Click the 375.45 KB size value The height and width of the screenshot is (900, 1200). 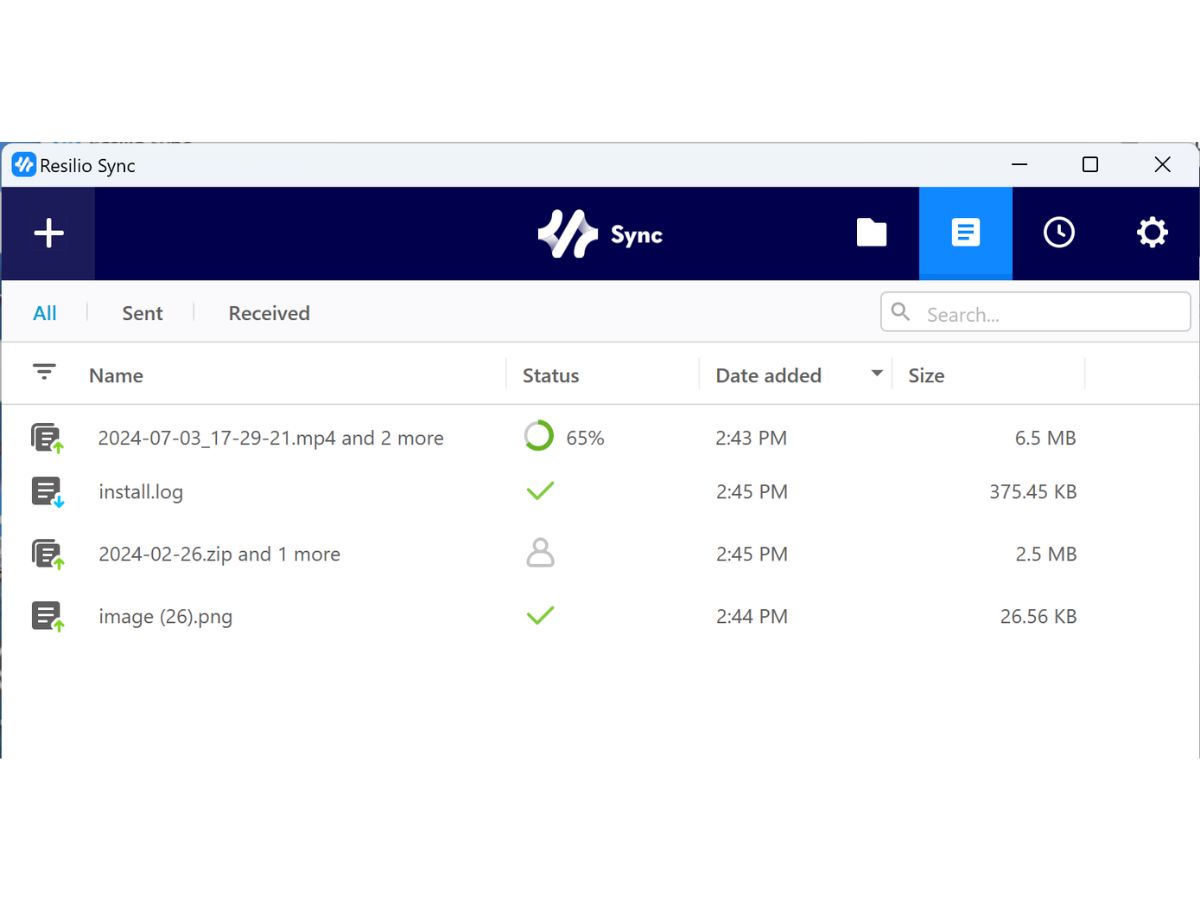point(1033,492)
